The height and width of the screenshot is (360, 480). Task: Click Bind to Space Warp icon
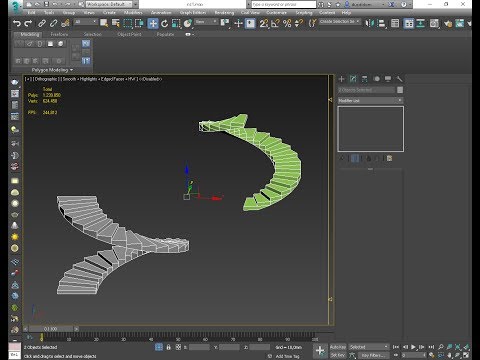coord(65,23)
